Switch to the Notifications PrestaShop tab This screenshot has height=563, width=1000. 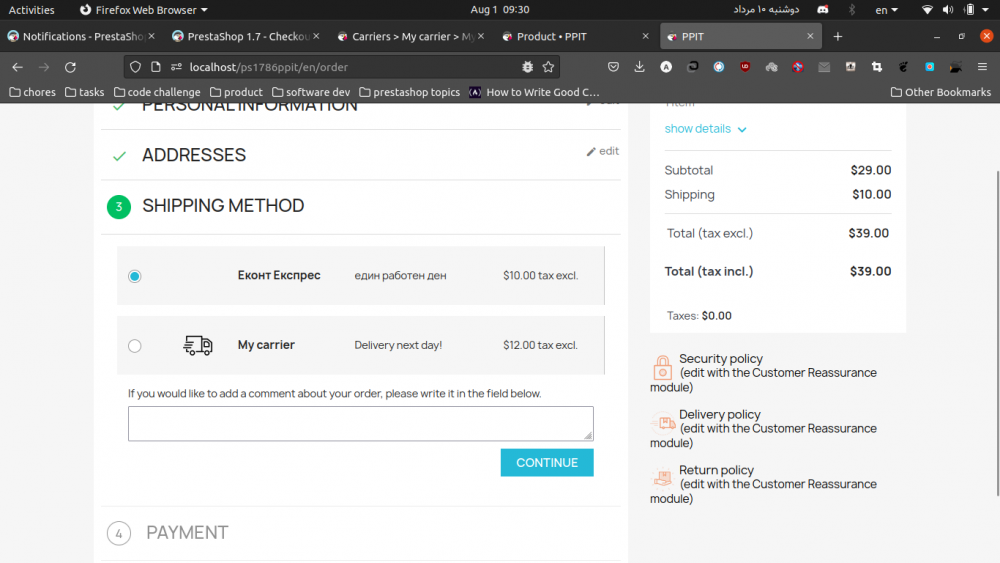pos(82,36)
